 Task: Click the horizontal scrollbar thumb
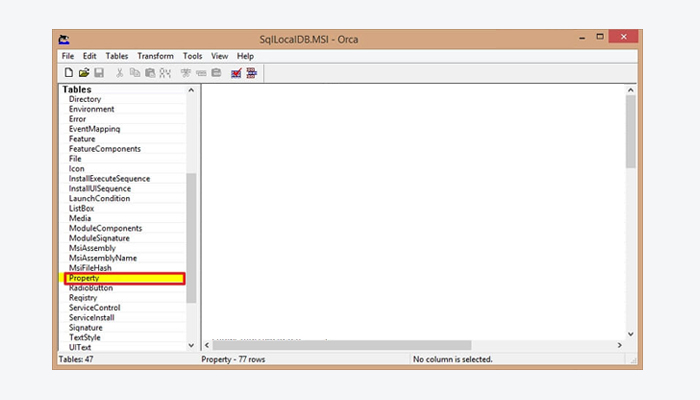point(342,345)
